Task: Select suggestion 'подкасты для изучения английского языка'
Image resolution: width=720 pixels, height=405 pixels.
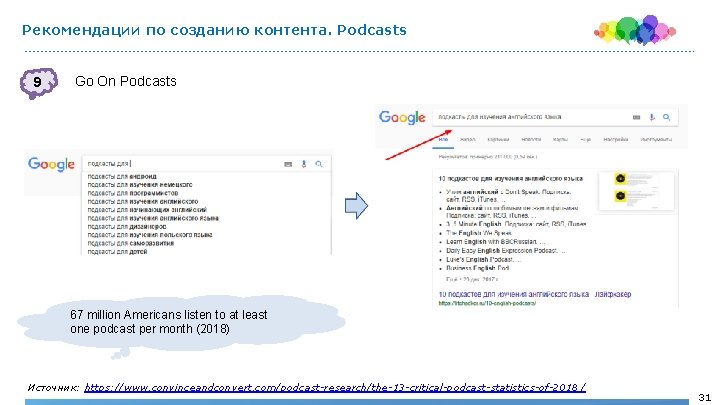Action: pyautogui.click(x=153, y=218)
